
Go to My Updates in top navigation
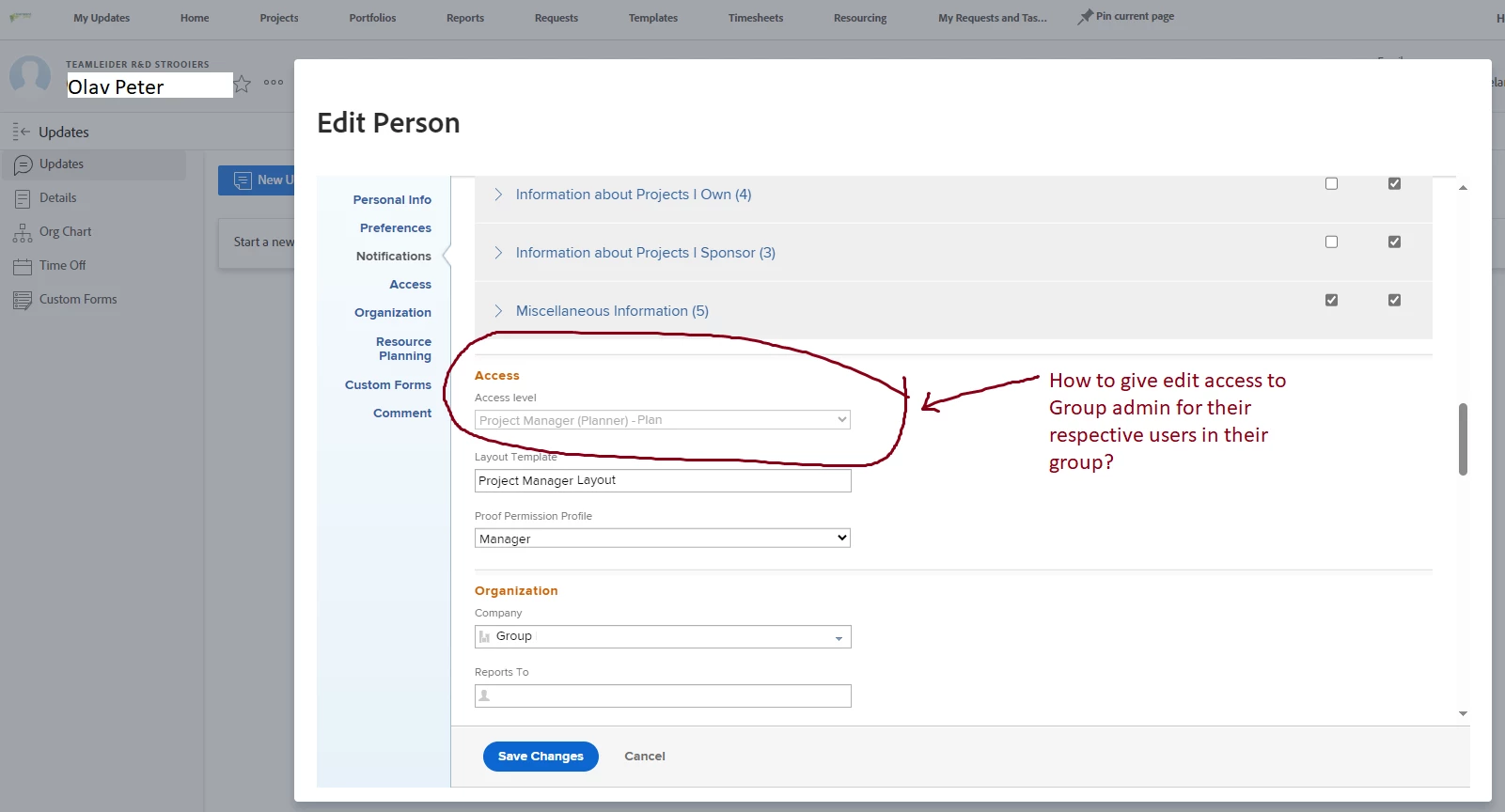click(x=102, y=18)
